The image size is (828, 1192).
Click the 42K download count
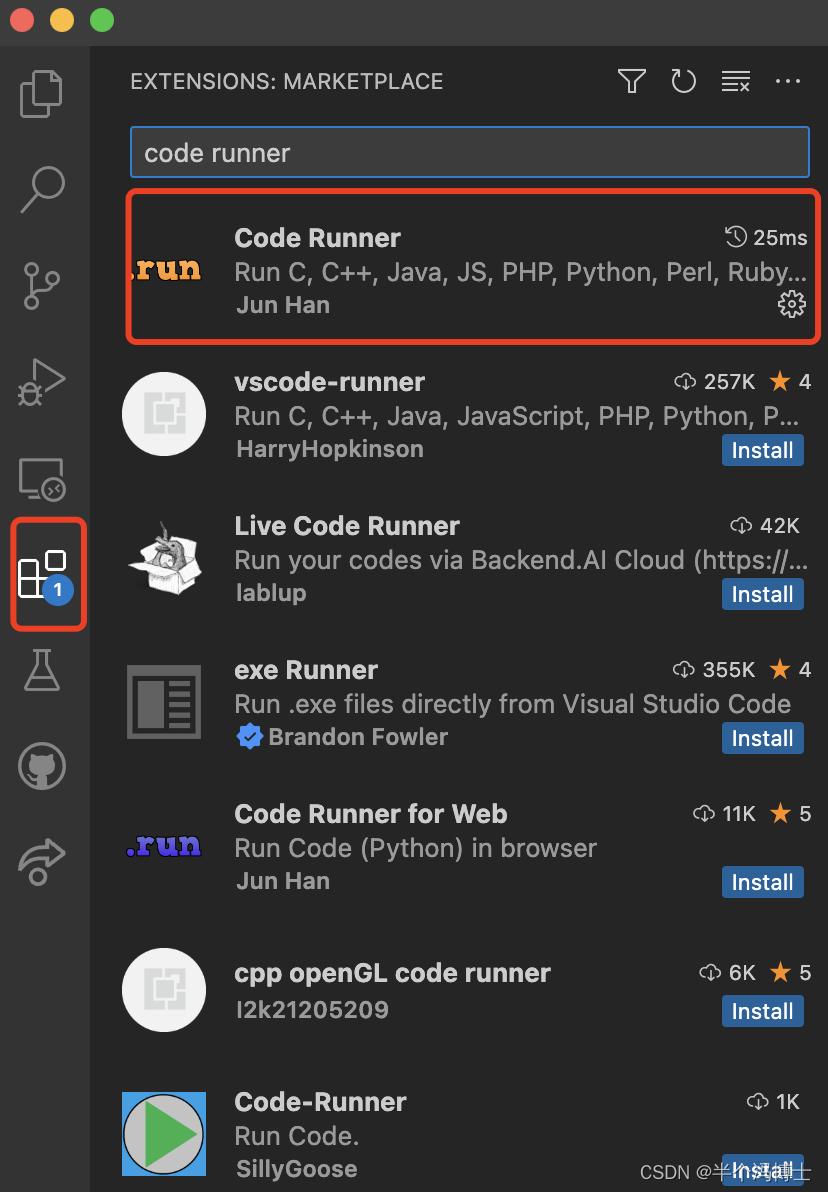coord(765,525)
